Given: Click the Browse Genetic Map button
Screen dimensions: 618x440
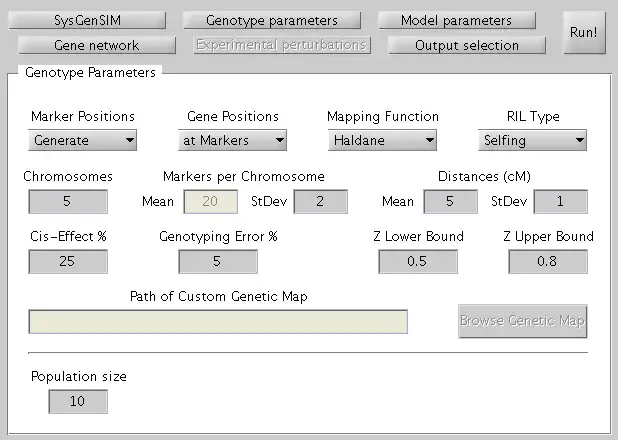Looking at the screenshot, I should [x=523, y=321].
